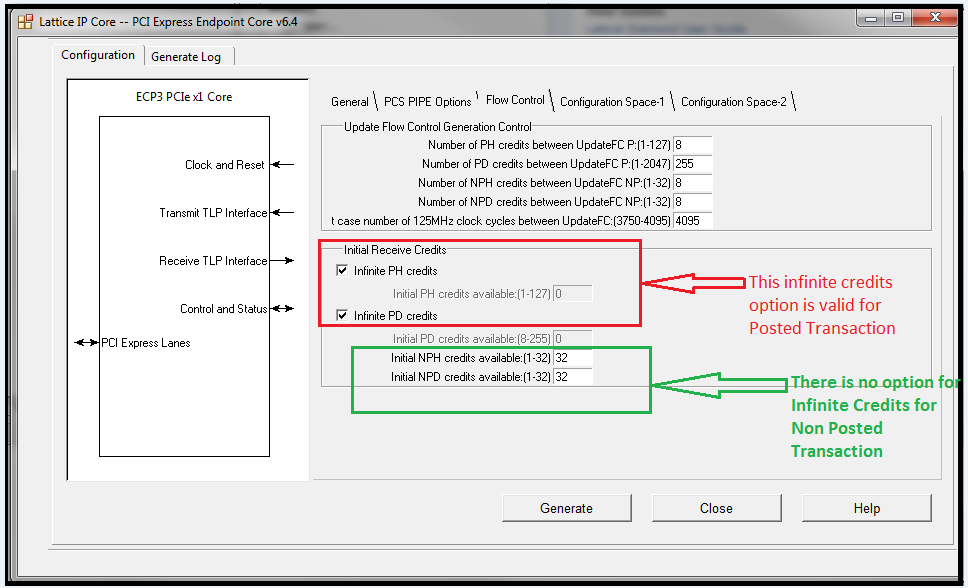The image size is (968, 588).
Task: Select the Flow Control tab
Action: (515, 100)
